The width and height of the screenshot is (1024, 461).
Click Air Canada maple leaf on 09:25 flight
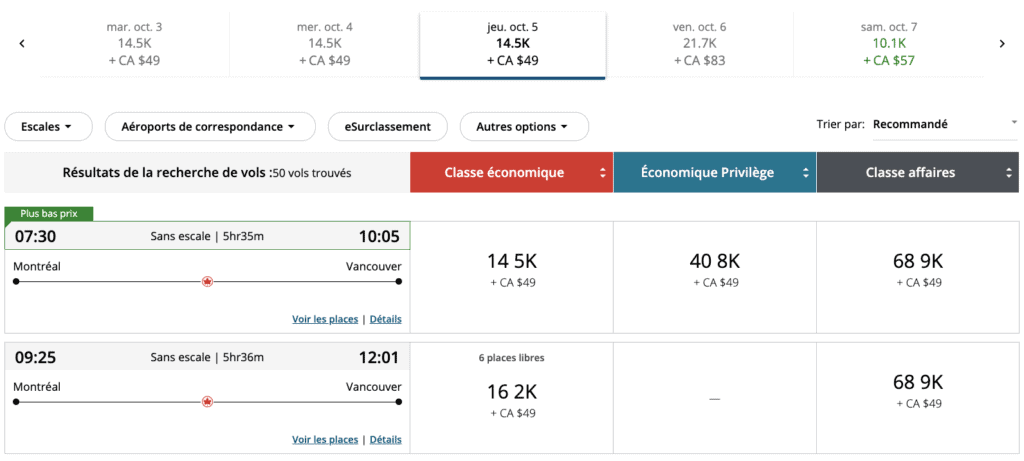click(x=208, y=402)
